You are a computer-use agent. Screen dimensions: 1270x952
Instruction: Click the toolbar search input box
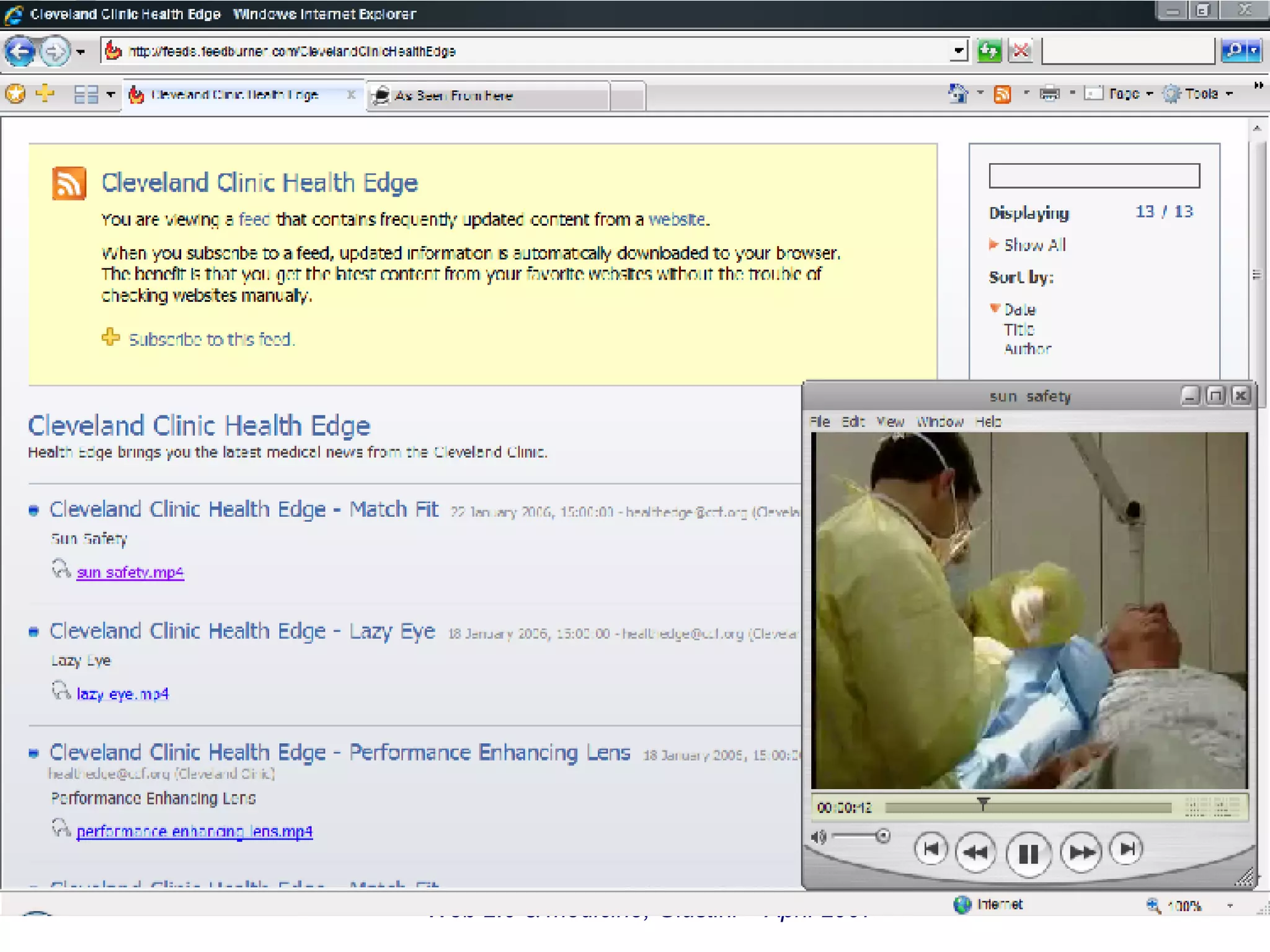1128,51
